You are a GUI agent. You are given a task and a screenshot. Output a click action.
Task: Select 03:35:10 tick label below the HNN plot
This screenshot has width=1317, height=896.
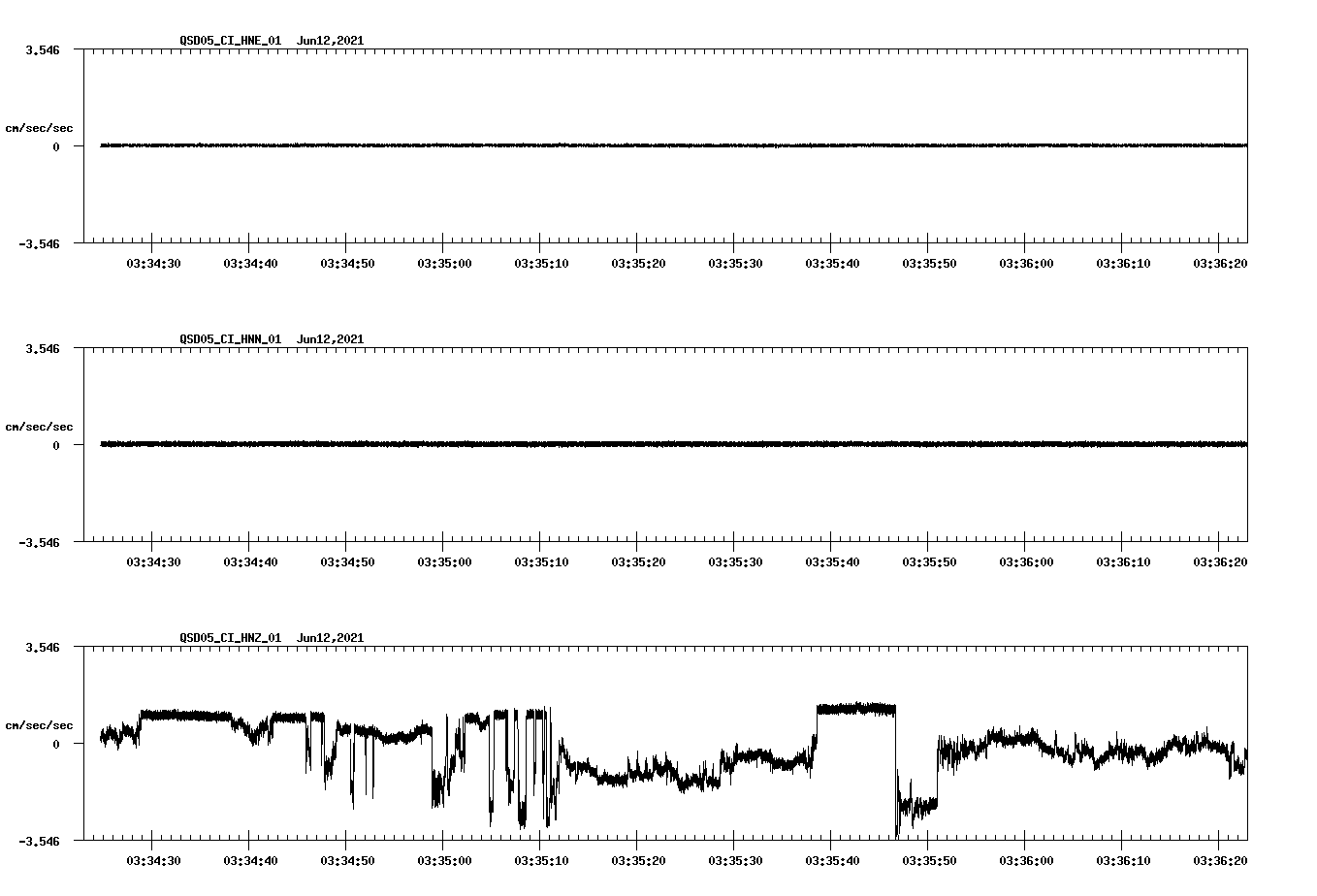coord(541,562)
